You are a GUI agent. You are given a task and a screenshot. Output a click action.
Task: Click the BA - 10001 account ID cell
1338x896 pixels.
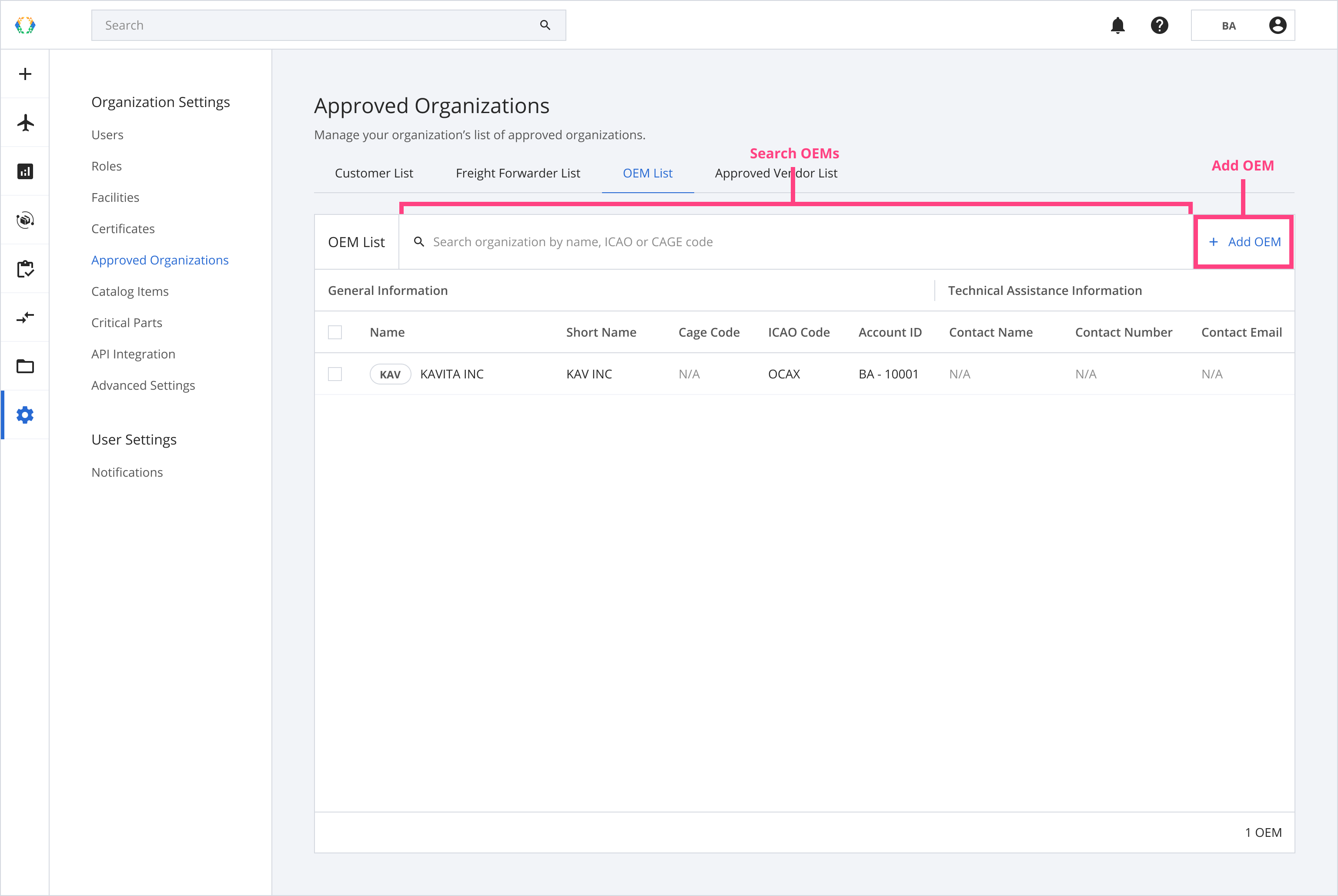888,374
